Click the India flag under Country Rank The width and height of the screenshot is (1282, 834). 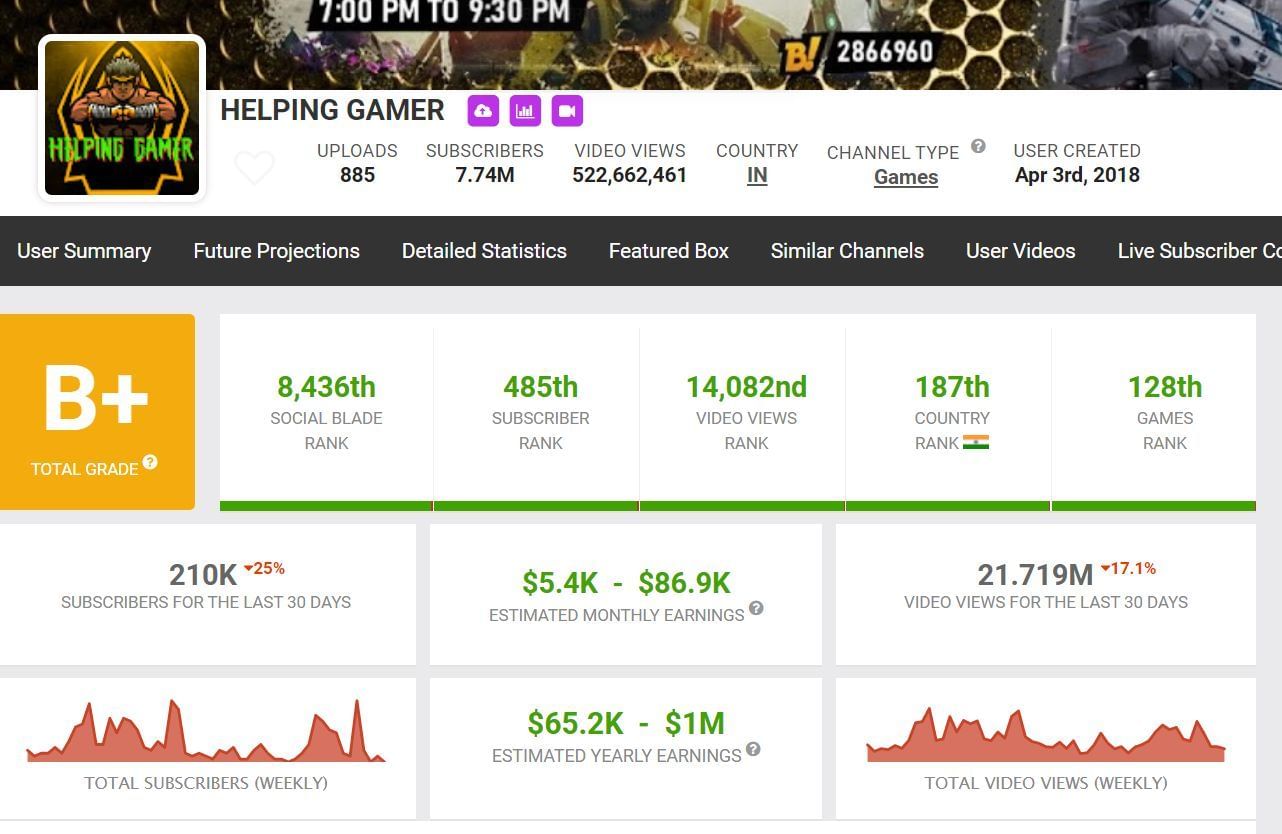coord(975,443)
